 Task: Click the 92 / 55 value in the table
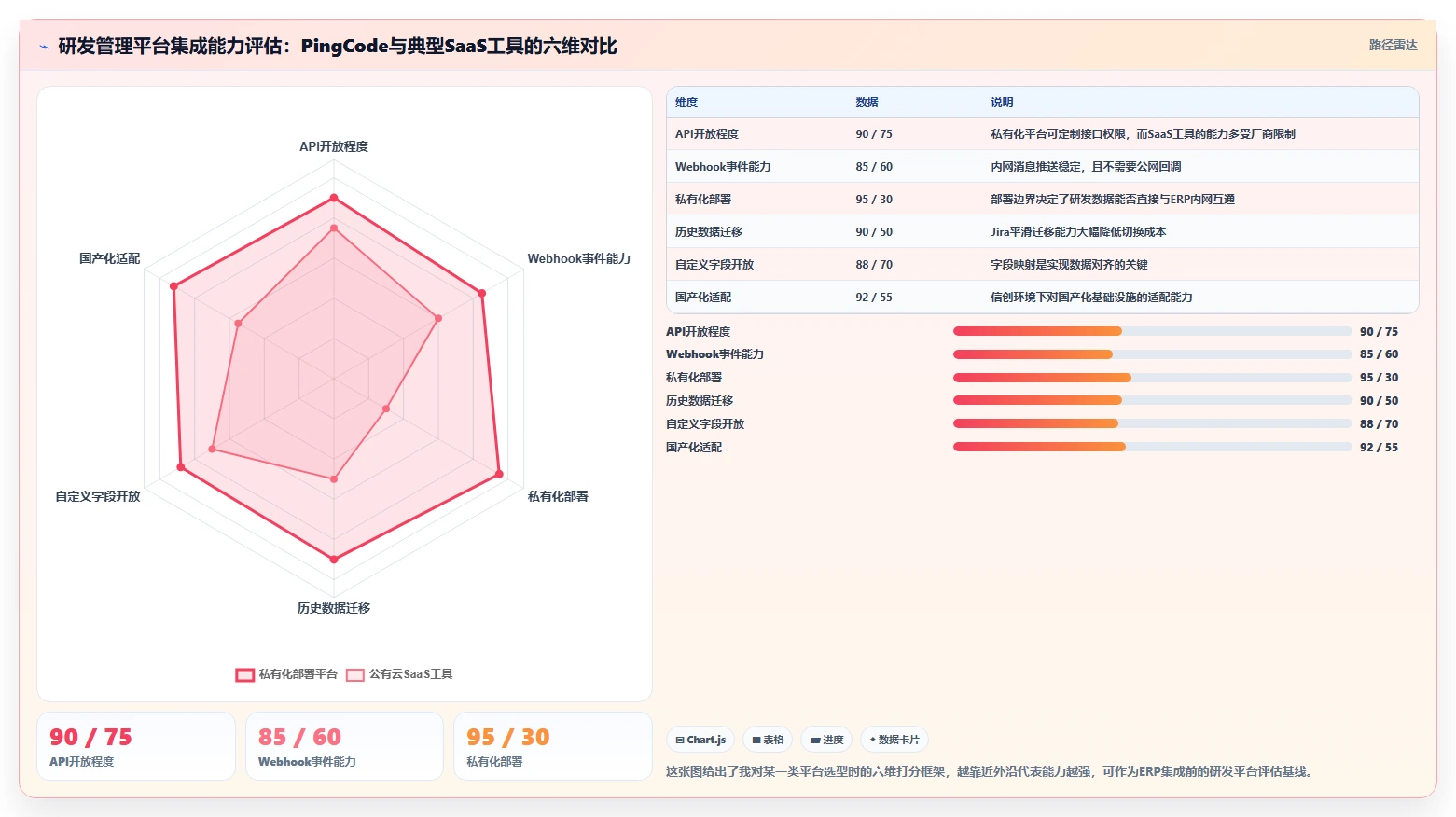coord(874,298)
